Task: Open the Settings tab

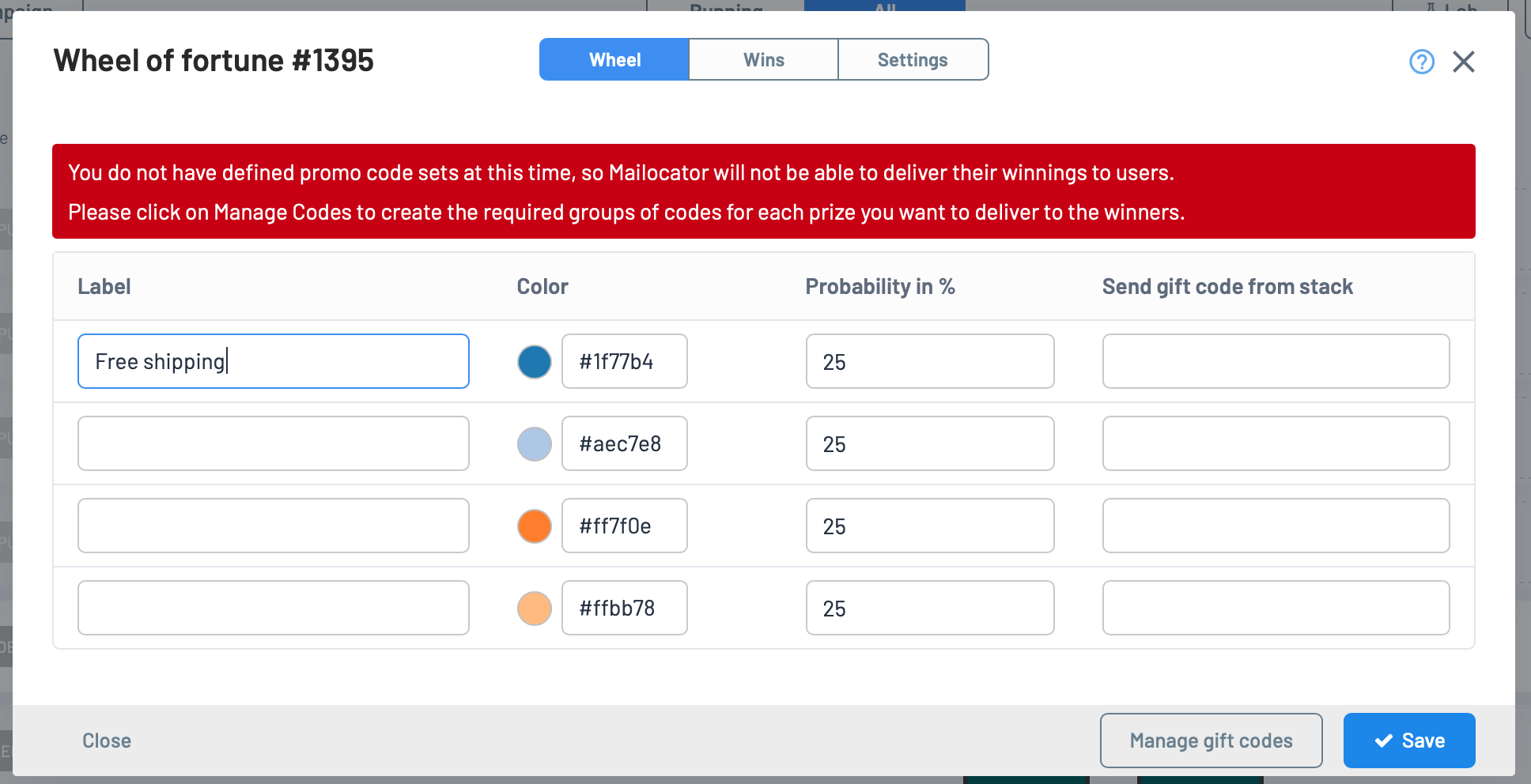Action: 913,60
